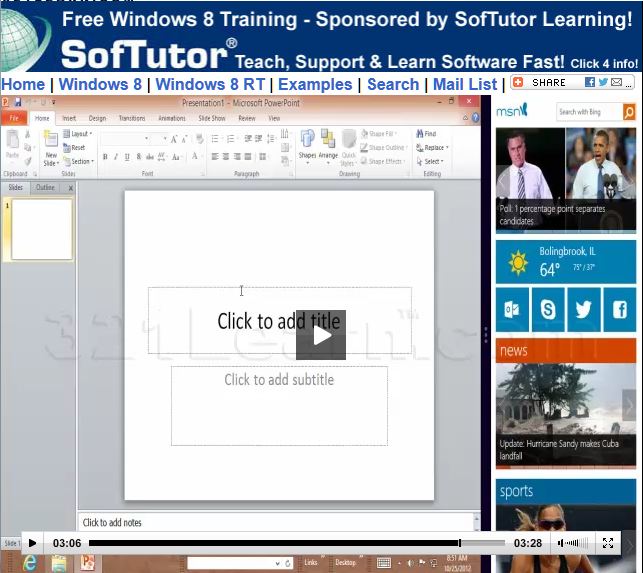This screenshot has width=643, height=573.
Task: Center text in Paragraph group
Action: pyautogui.click(x=226, y=157)
